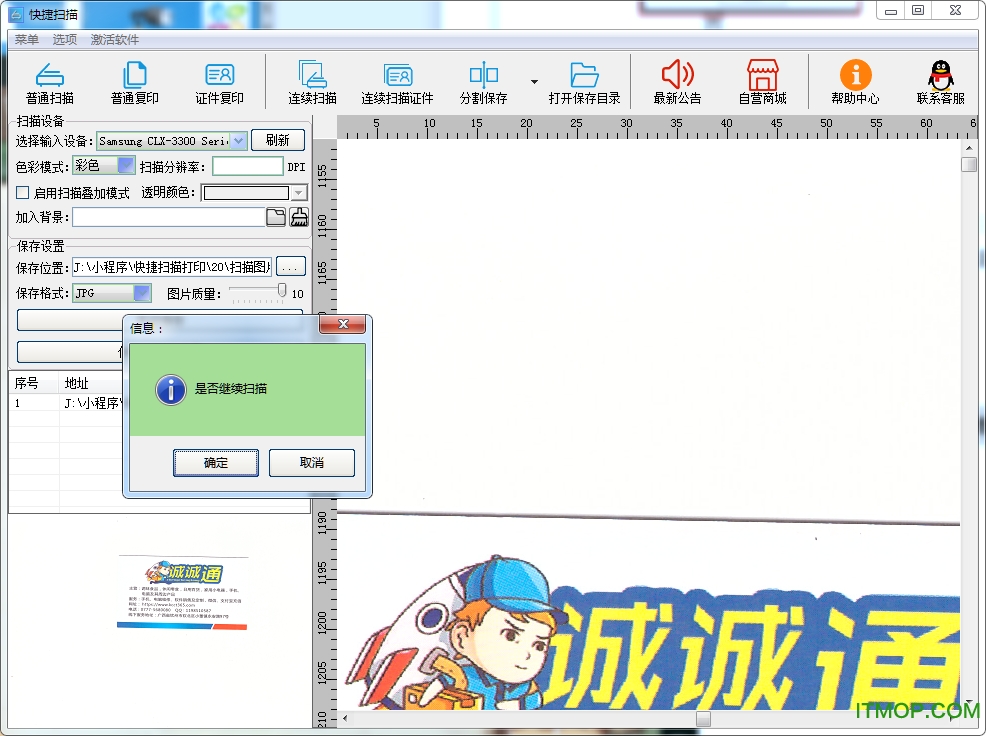Click the 普通扫描 scan icon

coord(50,75)
